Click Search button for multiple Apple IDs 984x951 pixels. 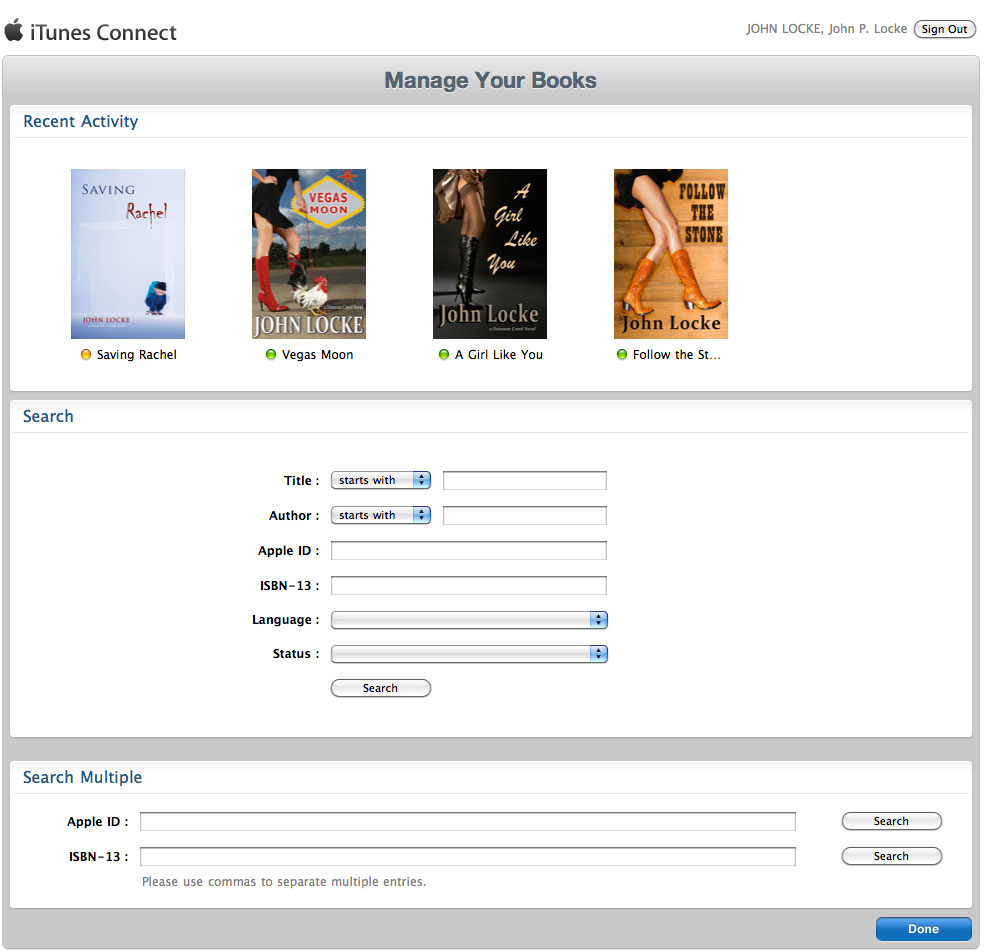click(x=891, y=822)
